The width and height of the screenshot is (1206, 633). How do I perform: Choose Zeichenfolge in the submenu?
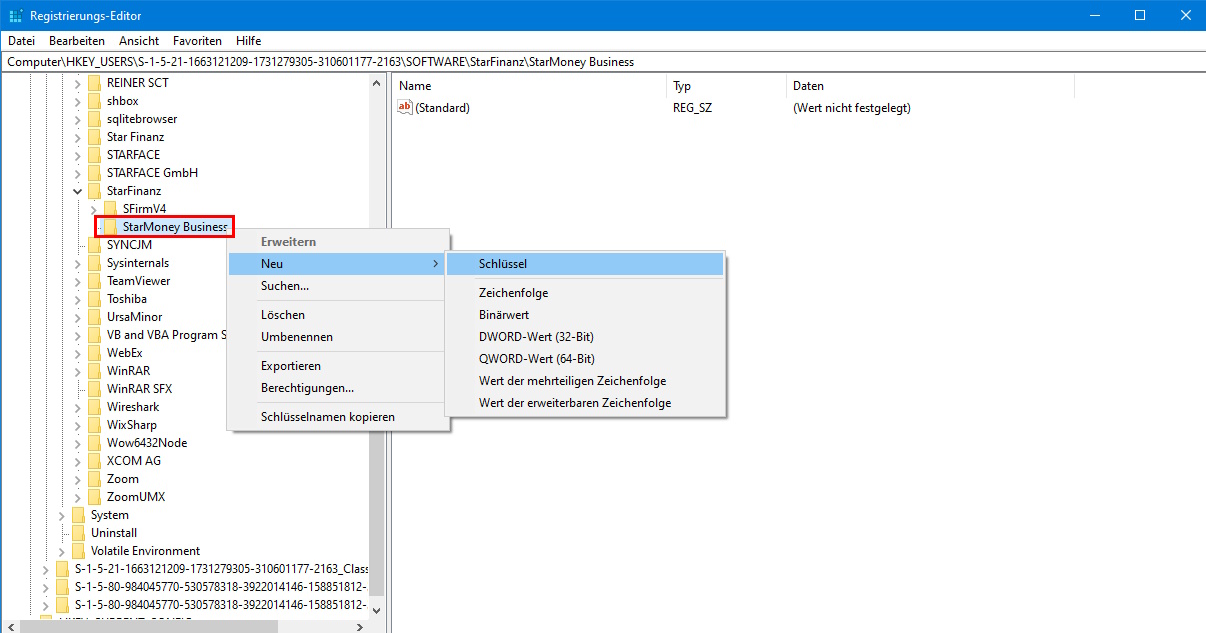tap(584, 293)
